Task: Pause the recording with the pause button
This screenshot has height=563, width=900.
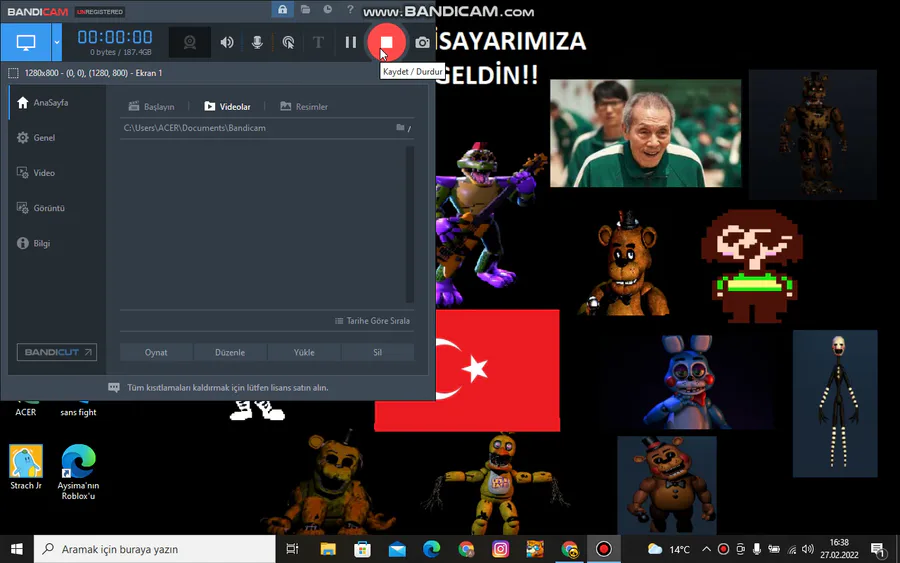Action: pyautogui.click(x=350, y=42)
